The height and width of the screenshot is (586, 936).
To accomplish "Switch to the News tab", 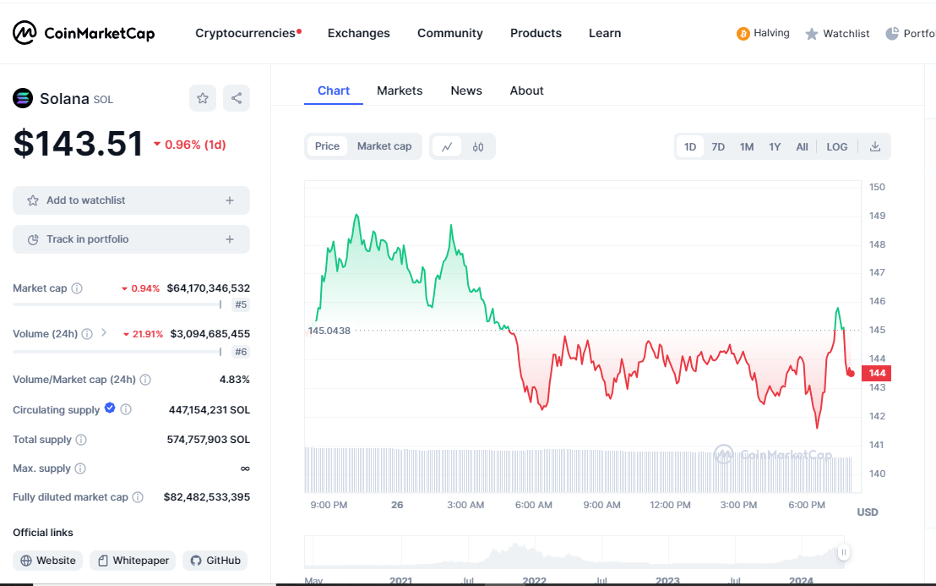I will tap(466, 91).
